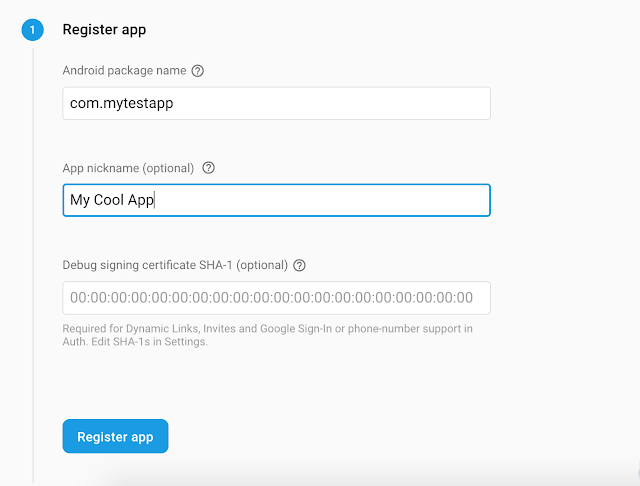This screenshot has width=640, height=486.
Task: Click into the App nickname text field
Action: tap(276, 200)
